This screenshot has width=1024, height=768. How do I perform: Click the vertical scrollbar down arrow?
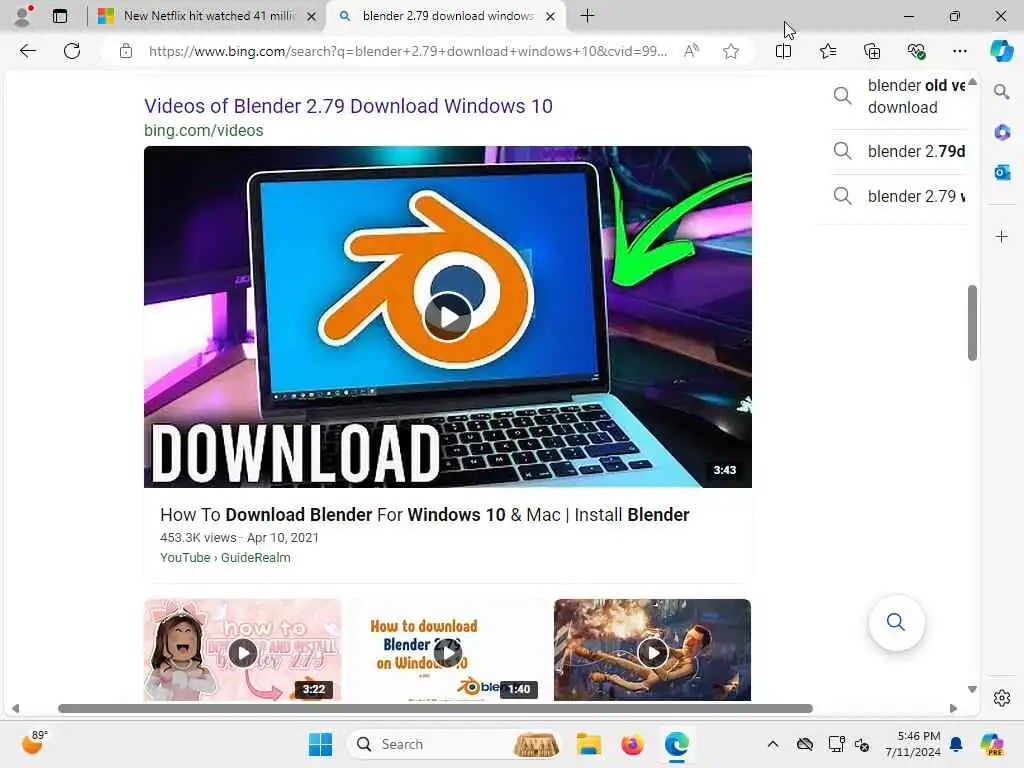972,690
